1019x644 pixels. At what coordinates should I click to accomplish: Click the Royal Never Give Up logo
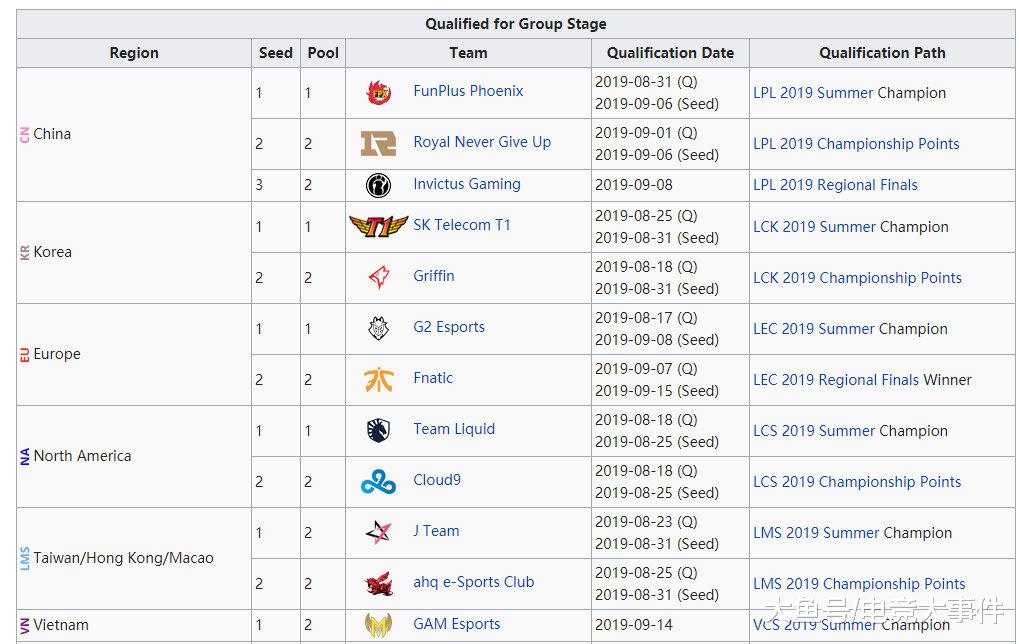[x=378, y=144]
